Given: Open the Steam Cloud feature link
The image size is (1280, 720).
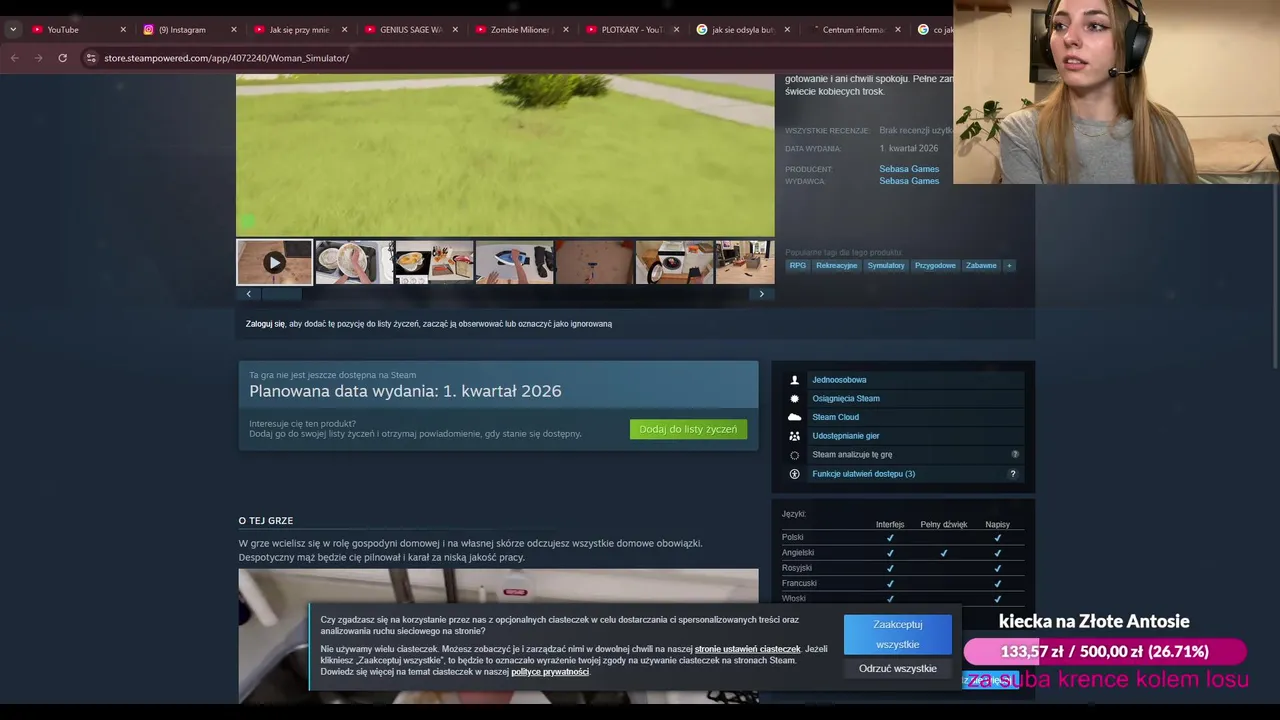Looking at the screenshot, I should coord(835,417).
